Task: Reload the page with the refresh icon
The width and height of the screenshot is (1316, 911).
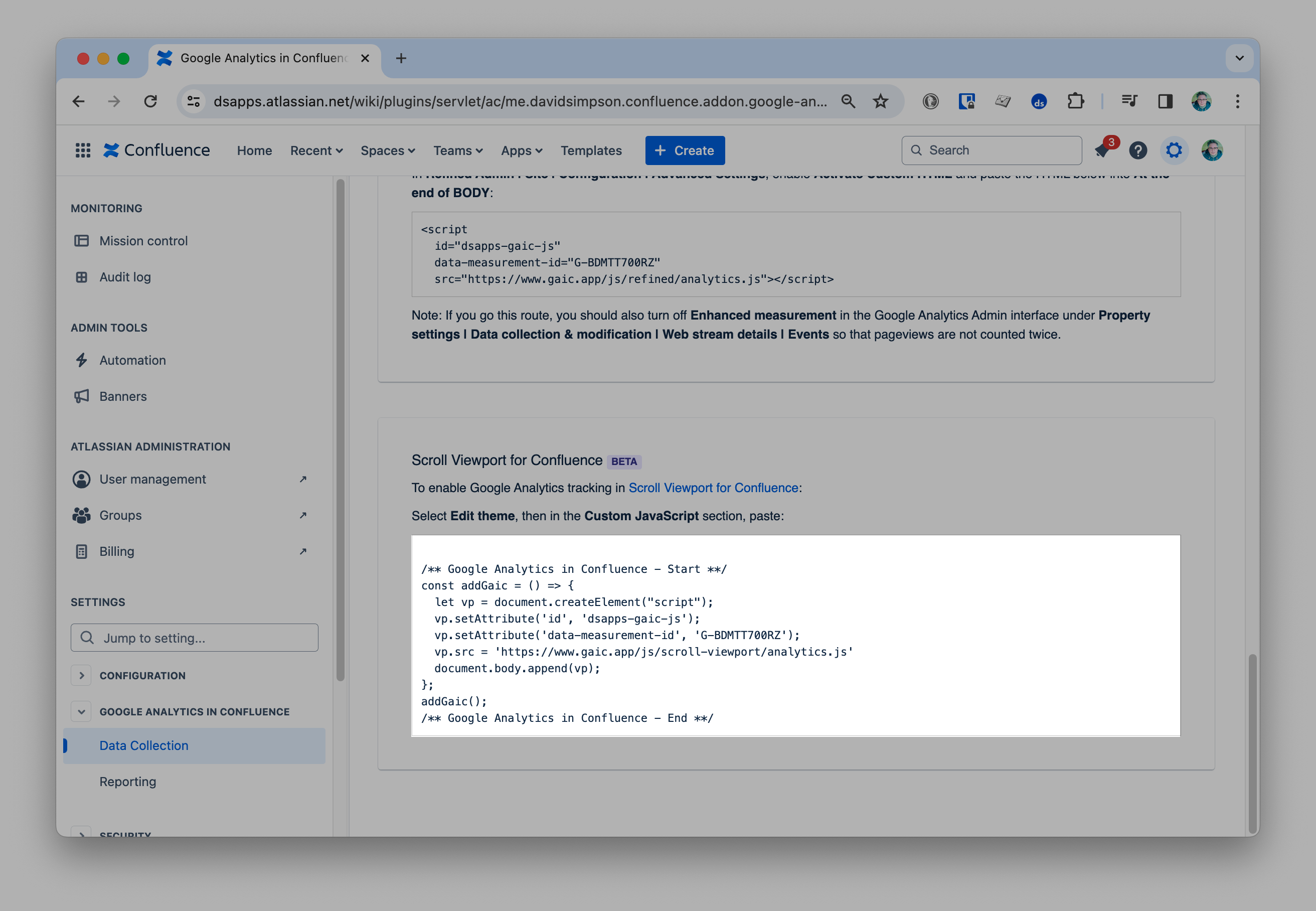Action: pyautogui.click(x=150, y=102)
